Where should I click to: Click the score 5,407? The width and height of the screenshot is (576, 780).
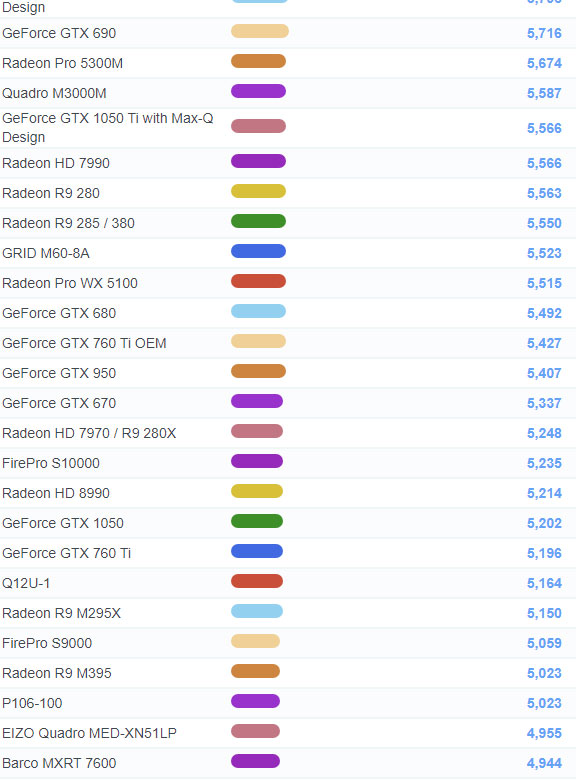pos(544,373)
